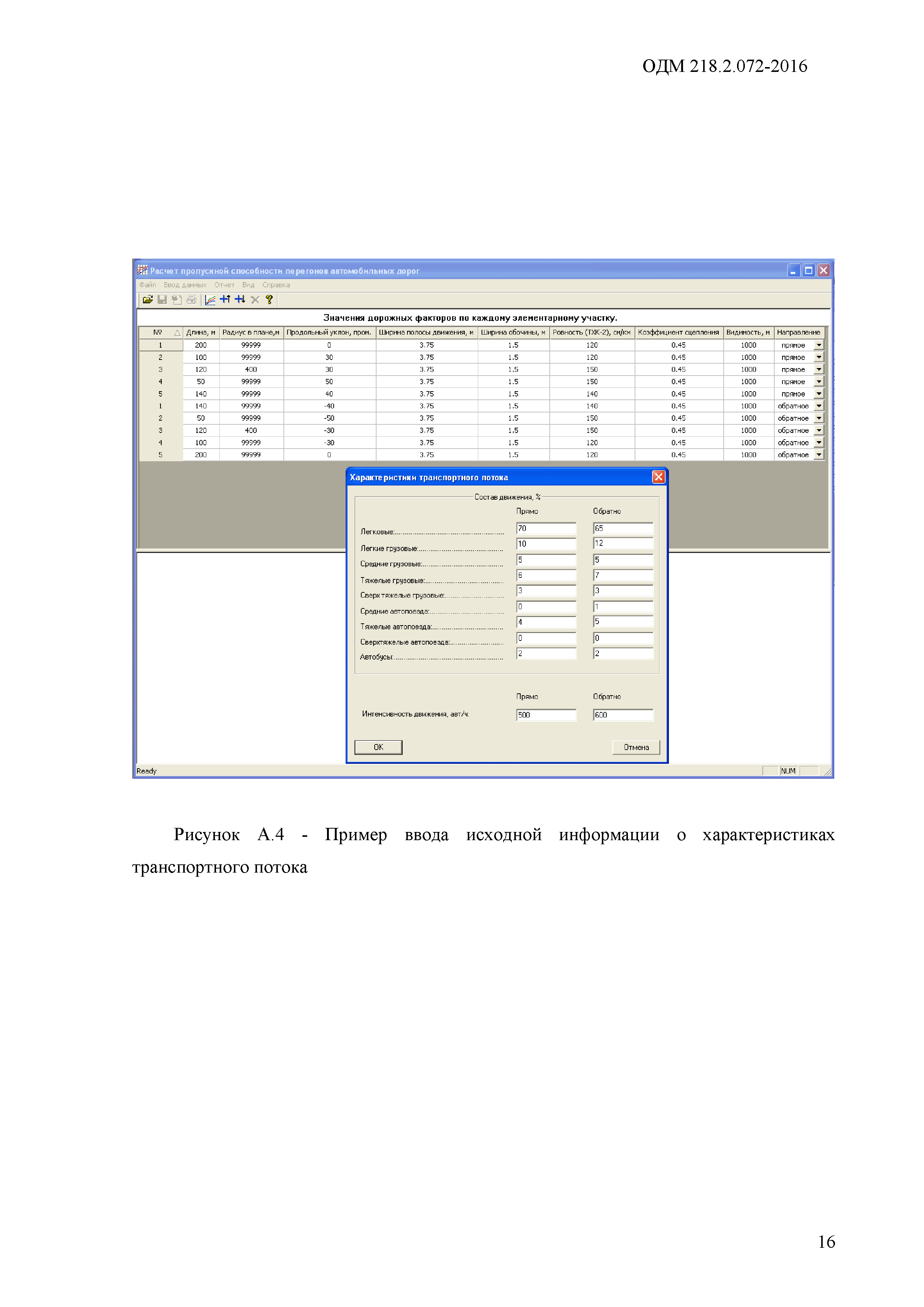The width and height of the screenshot is (924, 1307).
Task: Open the Файл menu
Action: pyautogui.click(x=147, y=285)
